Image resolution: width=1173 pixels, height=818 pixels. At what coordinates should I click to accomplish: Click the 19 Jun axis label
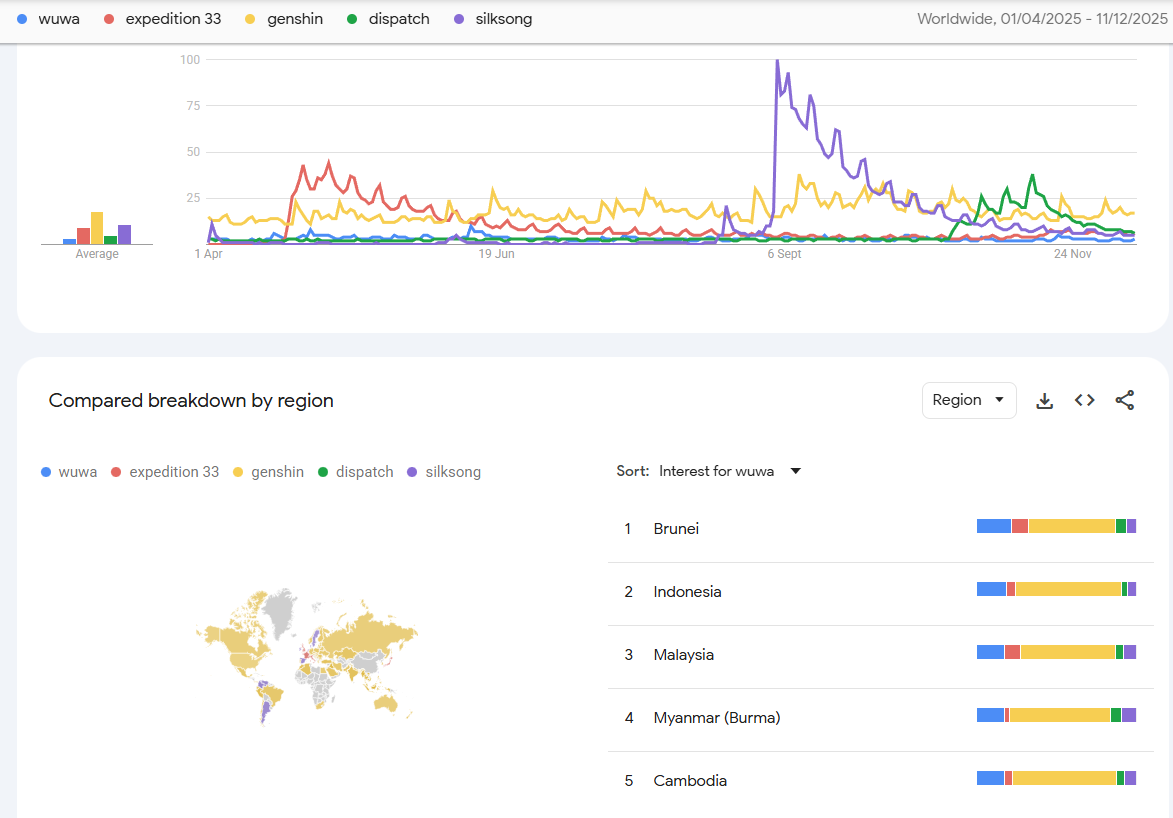pos(496,254)
